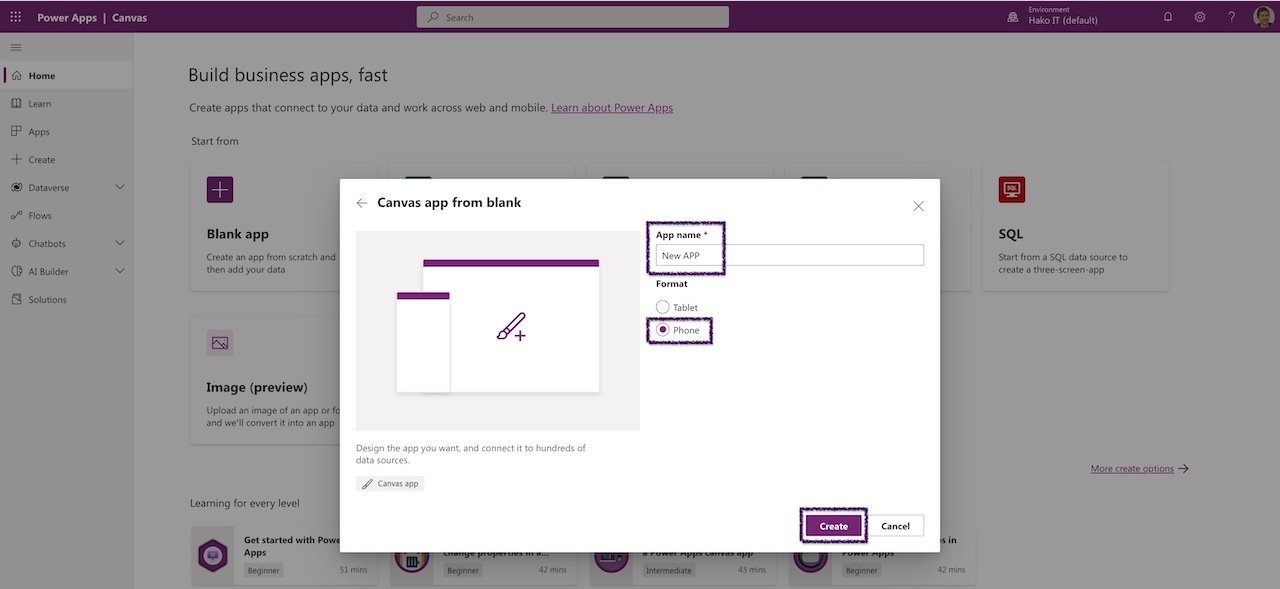Expand the Chatbots menu chevron
This screenshot has width=1280, height=589.
pyautogui.click(x=120, y=243)
